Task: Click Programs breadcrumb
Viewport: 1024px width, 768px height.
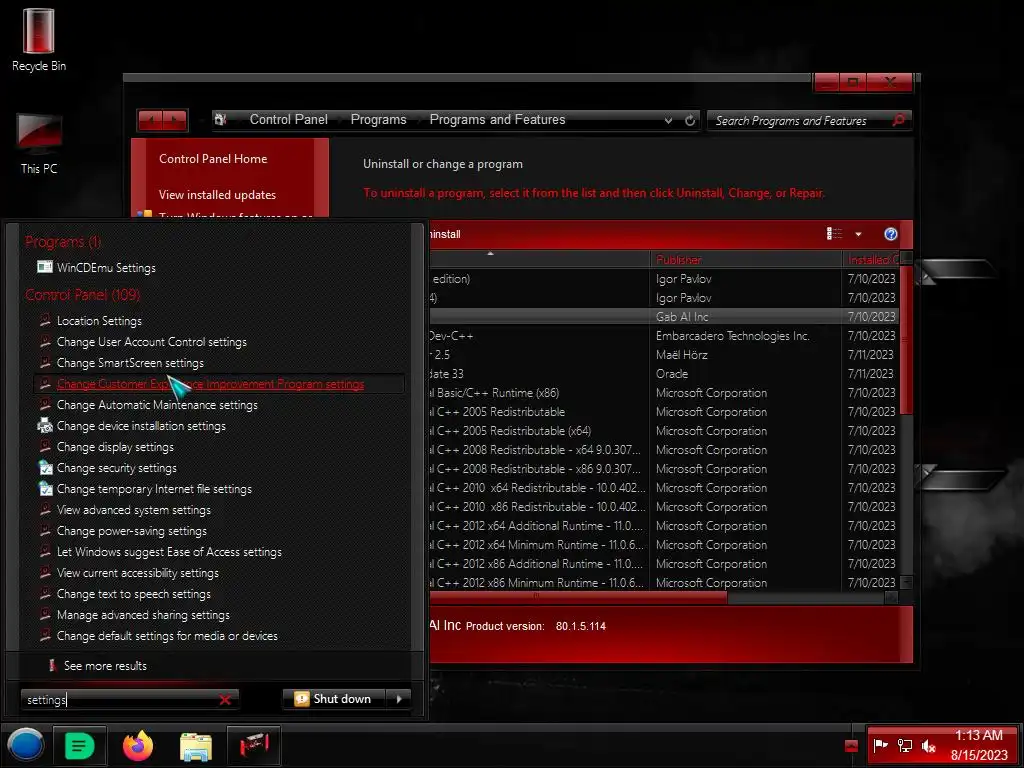Action: [x=378, y=120]
